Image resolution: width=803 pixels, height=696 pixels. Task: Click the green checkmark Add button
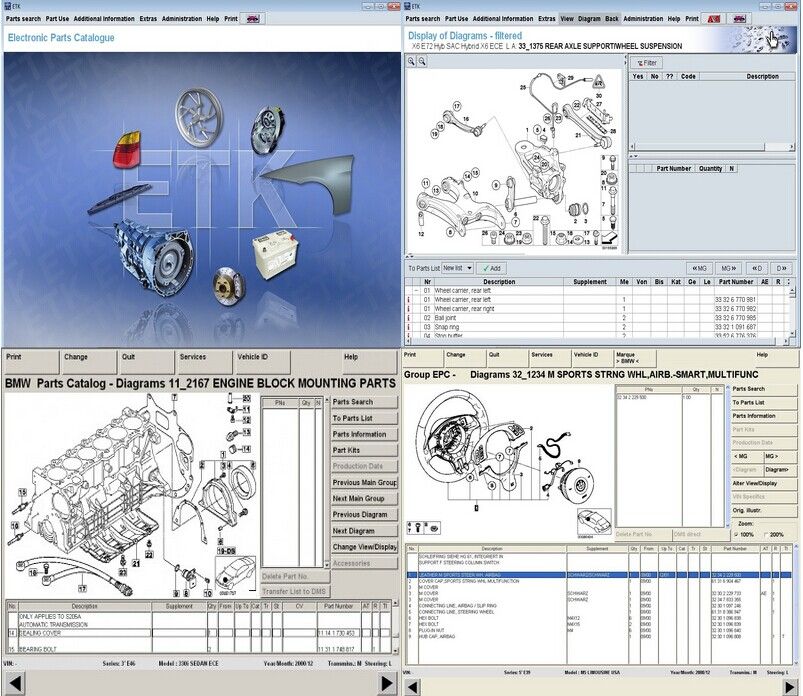490,268
